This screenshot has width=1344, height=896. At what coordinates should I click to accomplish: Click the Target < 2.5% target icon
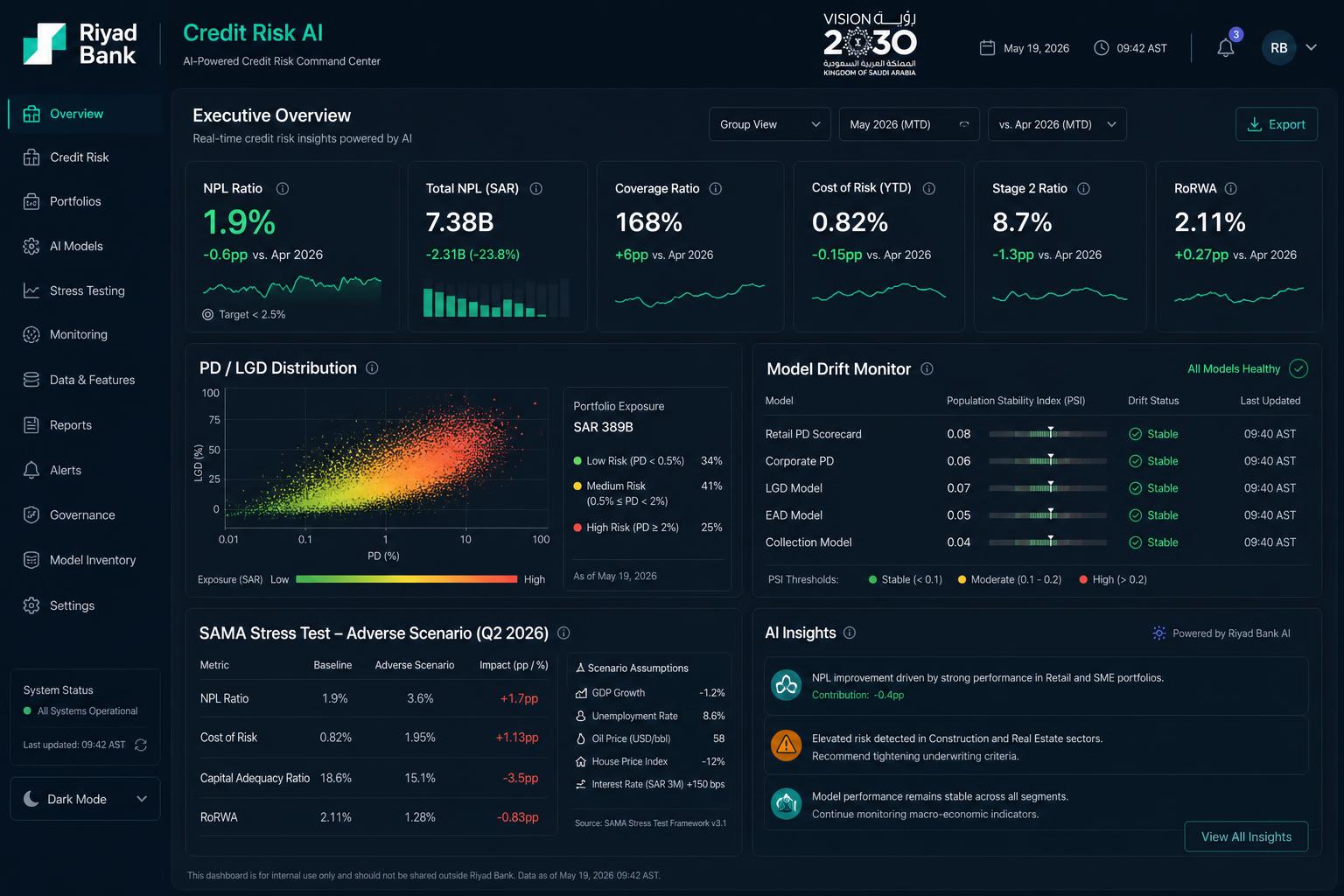(207, 314)
